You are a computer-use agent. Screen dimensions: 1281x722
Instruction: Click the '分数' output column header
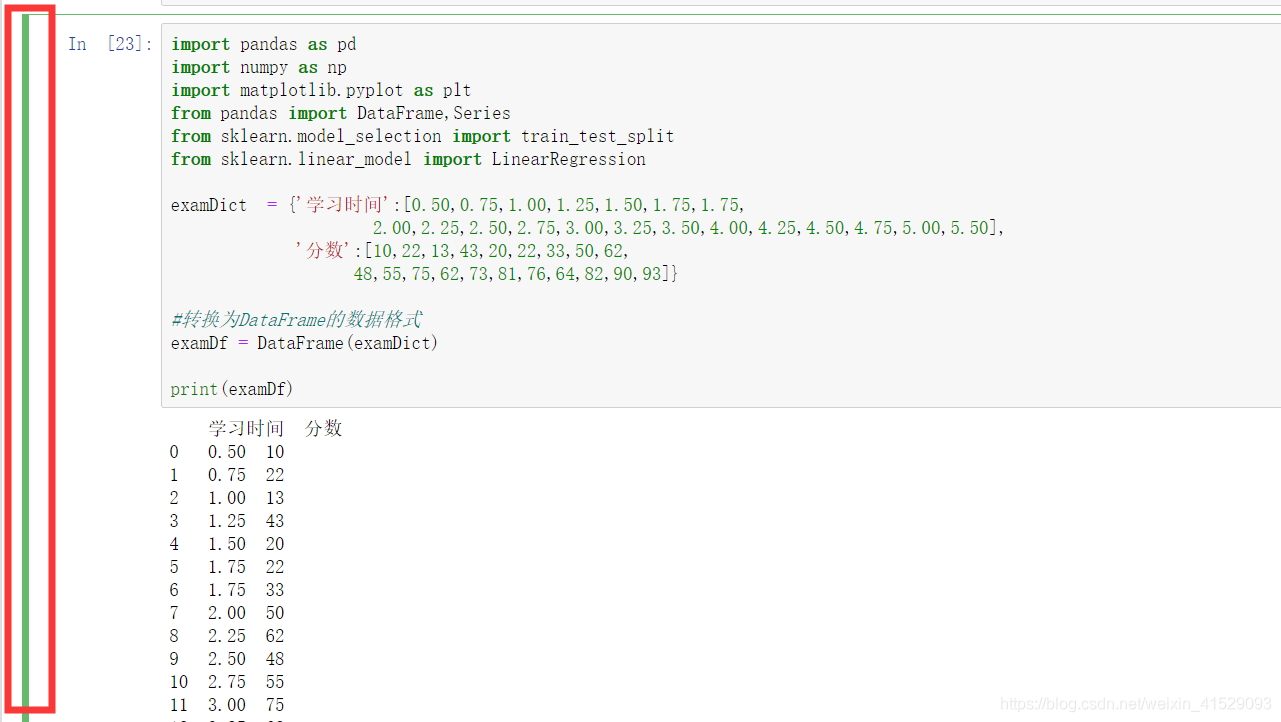click(x=324, y=428)
